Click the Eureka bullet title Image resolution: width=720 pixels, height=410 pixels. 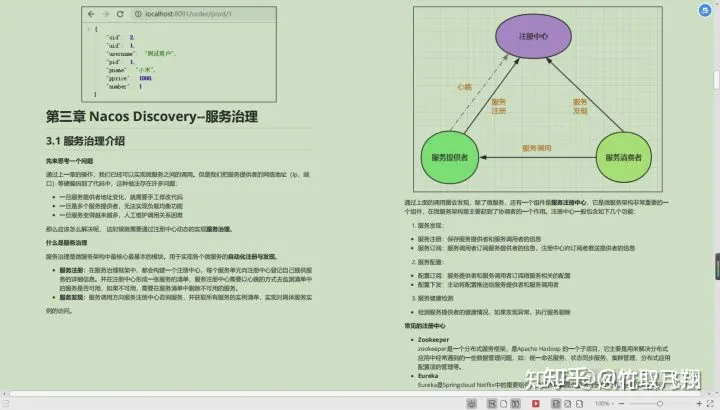428,376
